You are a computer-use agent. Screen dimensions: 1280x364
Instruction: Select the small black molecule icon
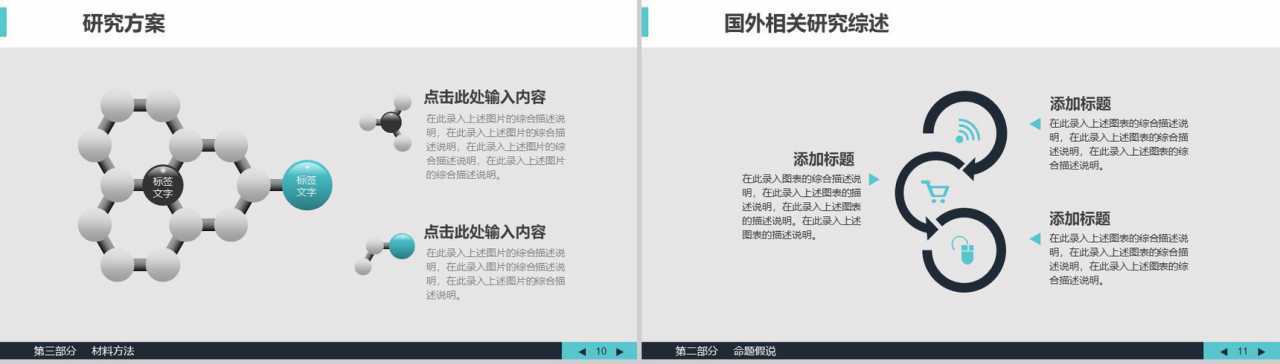(387, 122)
